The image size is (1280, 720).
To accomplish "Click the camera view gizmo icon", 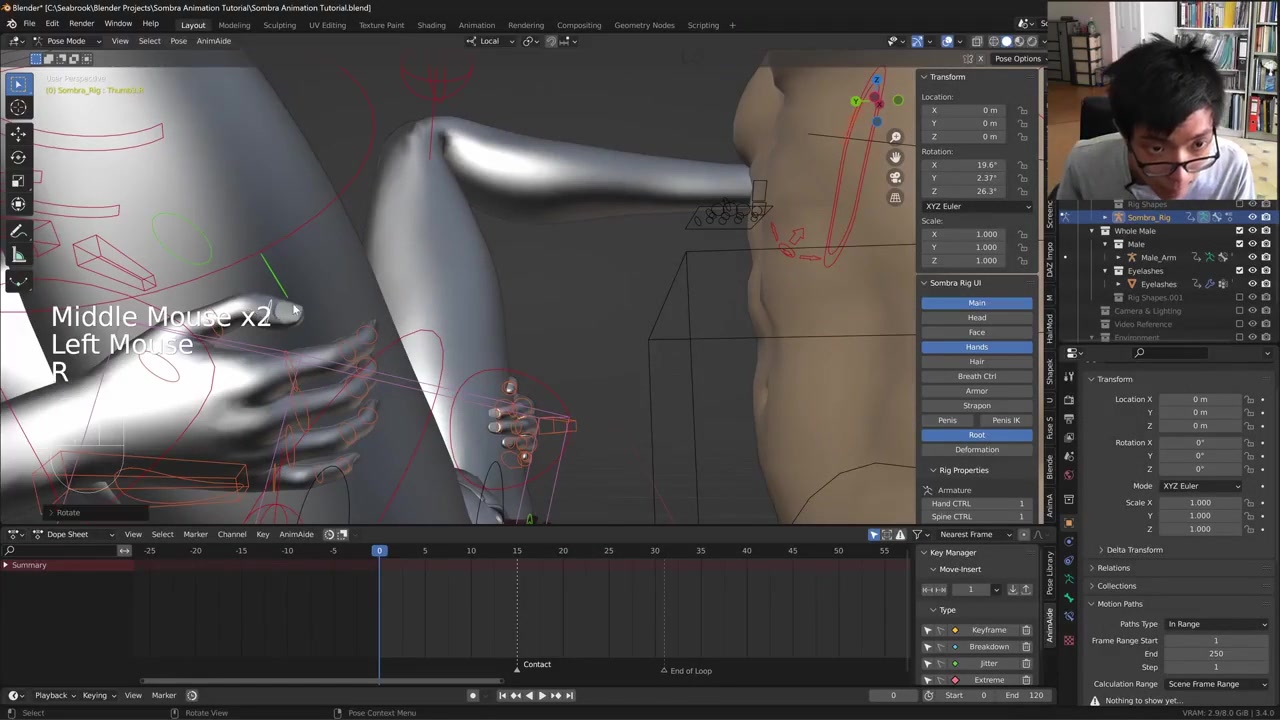I will point(895,177).
